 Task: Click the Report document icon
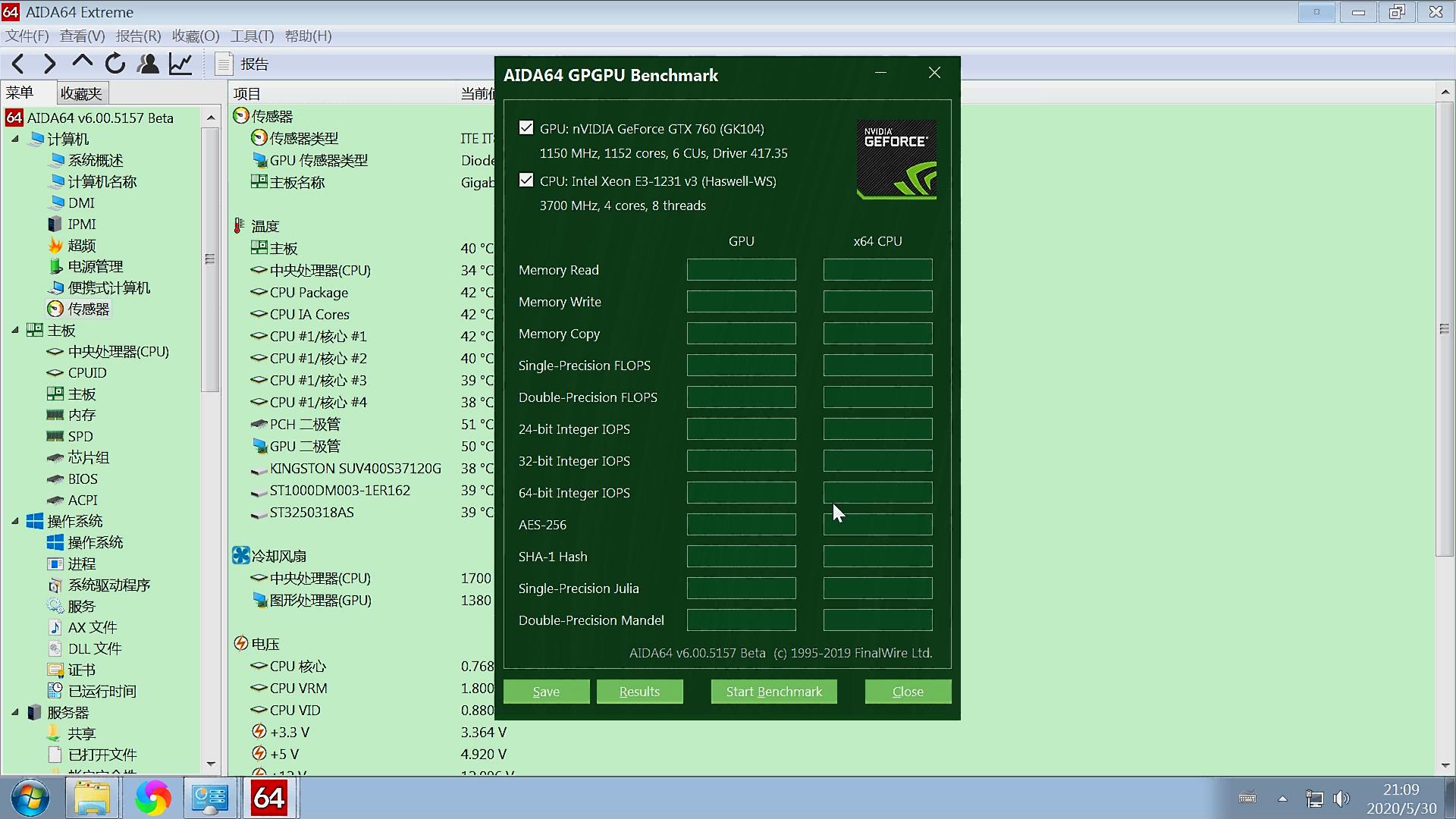tap(223, 64)
